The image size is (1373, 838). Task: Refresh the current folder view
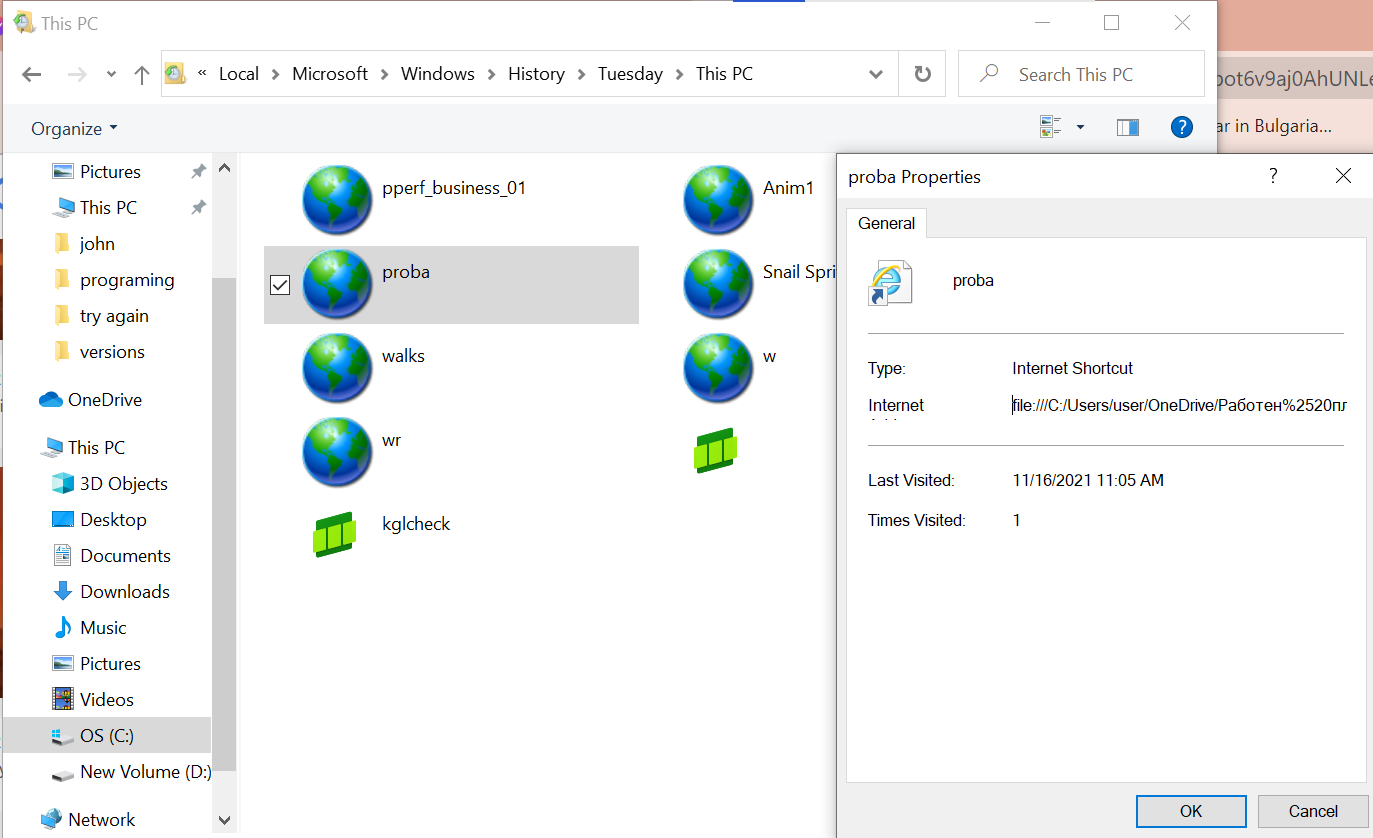[922, 74]
